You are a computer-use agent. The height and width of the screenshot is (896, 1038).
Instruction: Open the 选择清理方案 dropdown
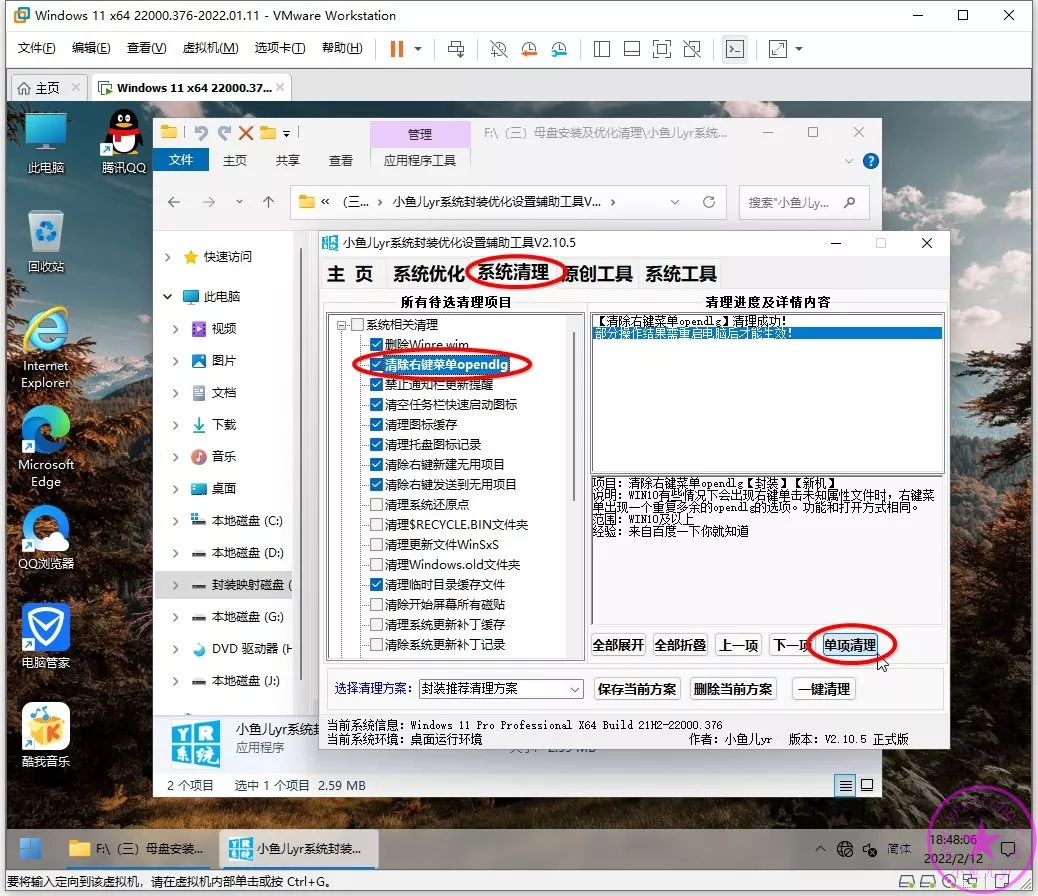(500, 689)
